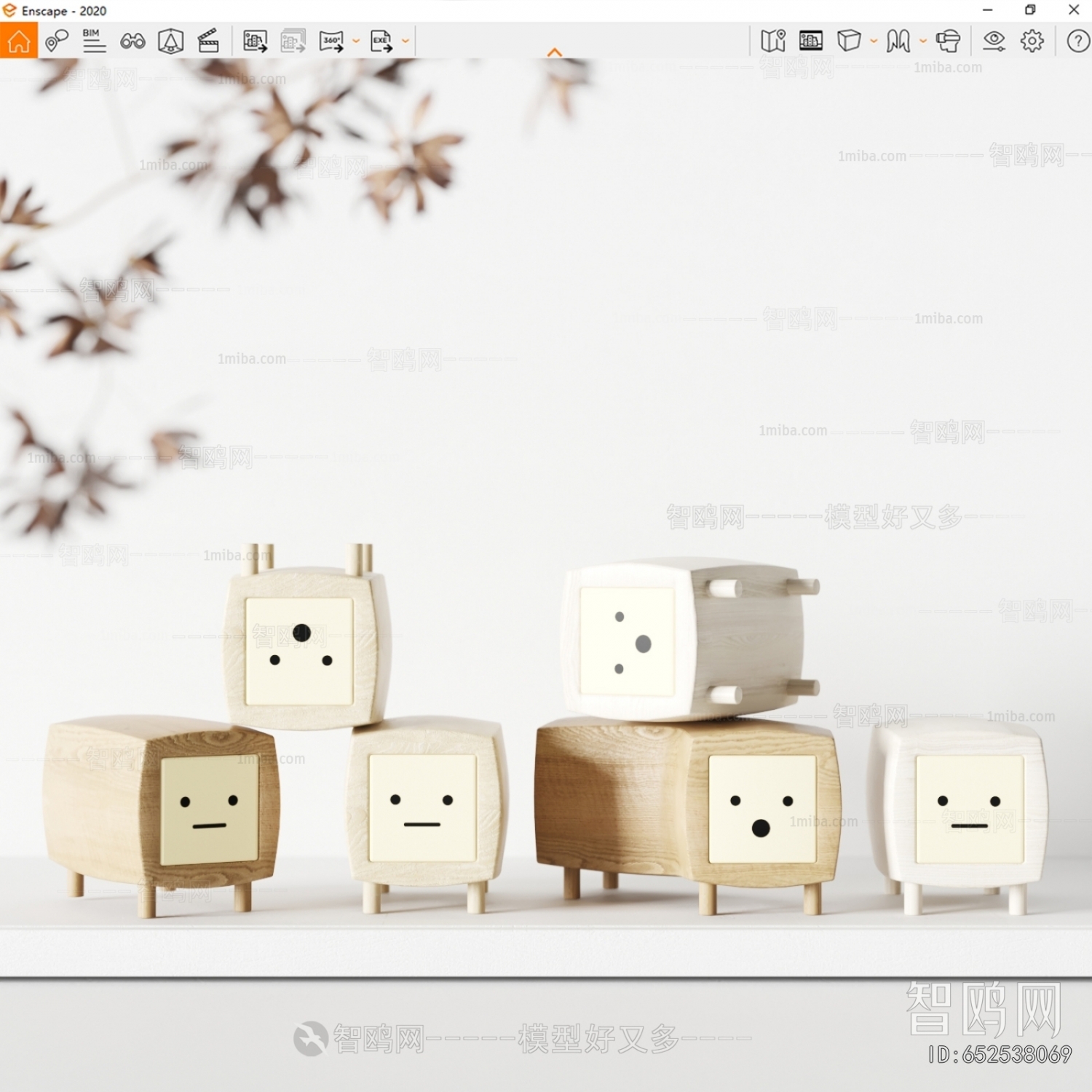The width and height of the screenshot is (1092, 1092).
Task: Click the binoculars icon
Action: 132,41
